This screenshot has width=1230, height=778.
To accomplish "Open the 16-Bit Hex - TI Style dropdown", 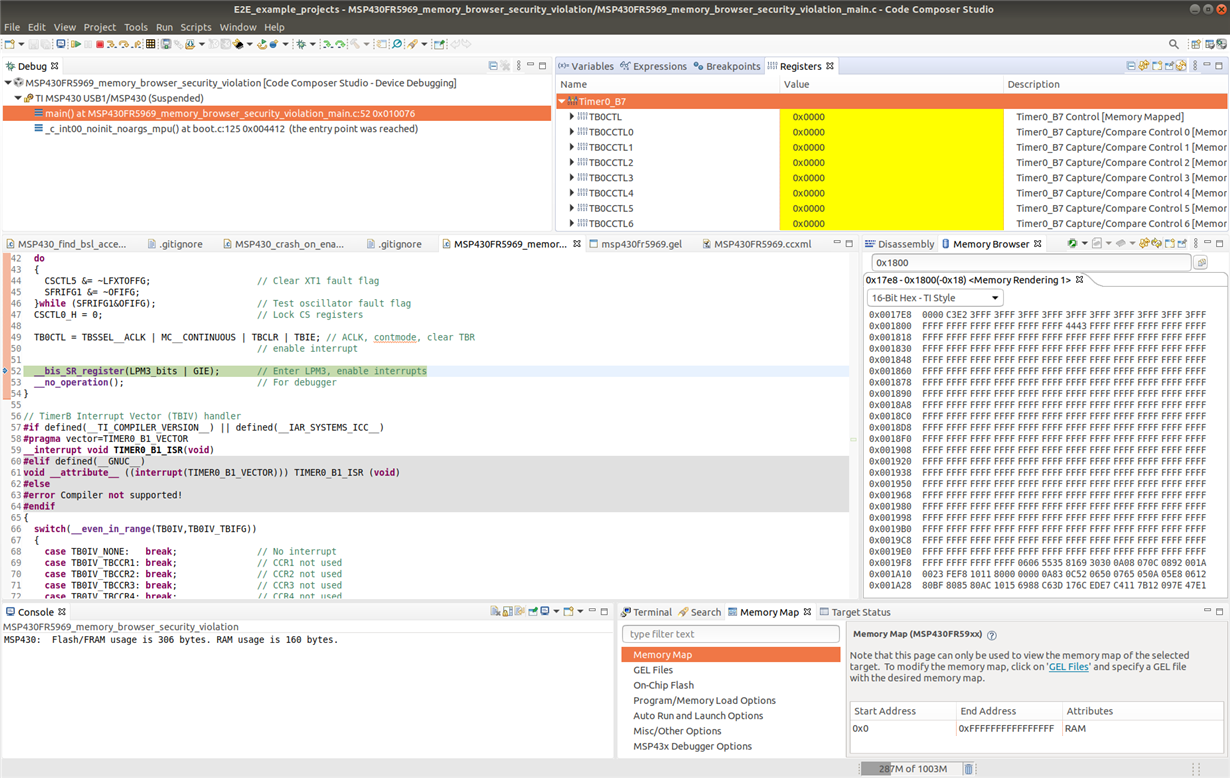I will 934,298.
